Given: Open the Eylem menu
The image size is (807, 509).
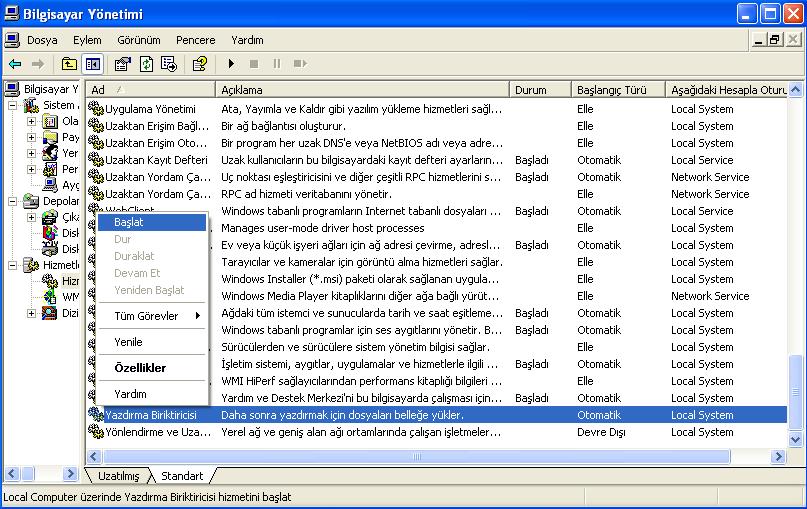Looking at the screenshot, I should click(87, 40).
